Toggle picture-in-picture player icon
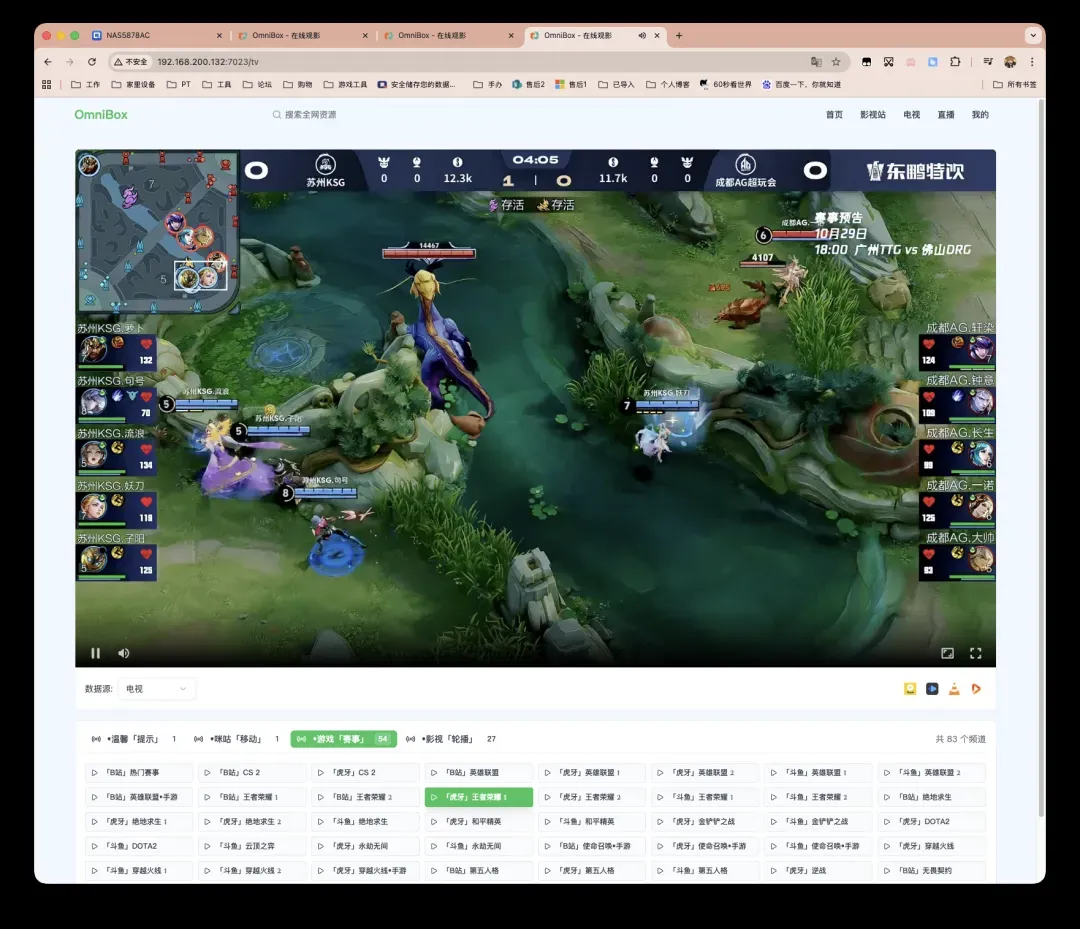This screenshot has height=929, width=1080. [947, 653]
